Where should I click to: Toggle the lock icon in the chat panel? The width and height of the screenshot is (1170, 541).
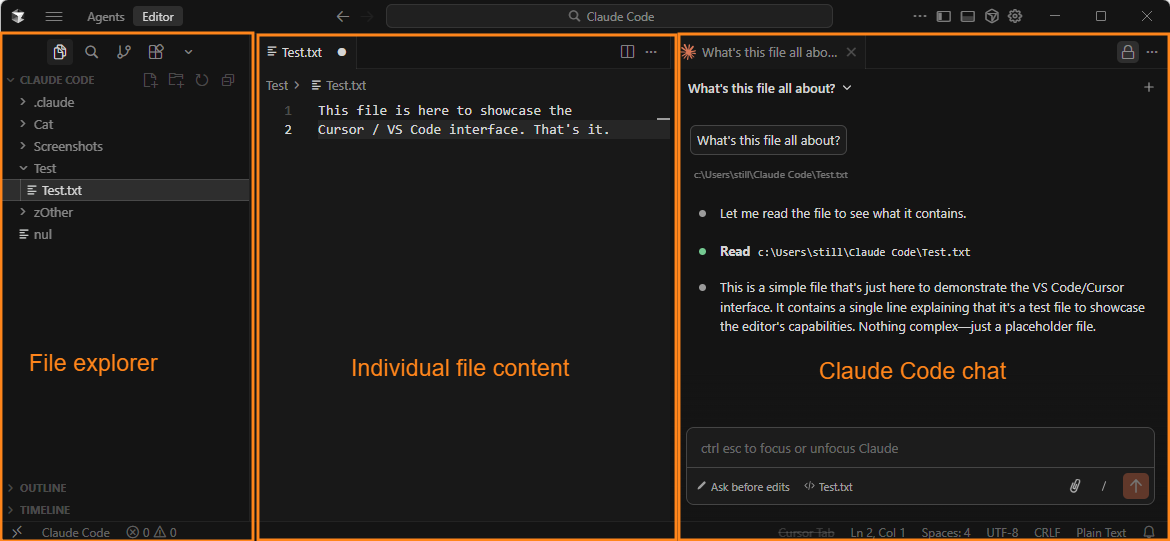[x=1127, y=52]
